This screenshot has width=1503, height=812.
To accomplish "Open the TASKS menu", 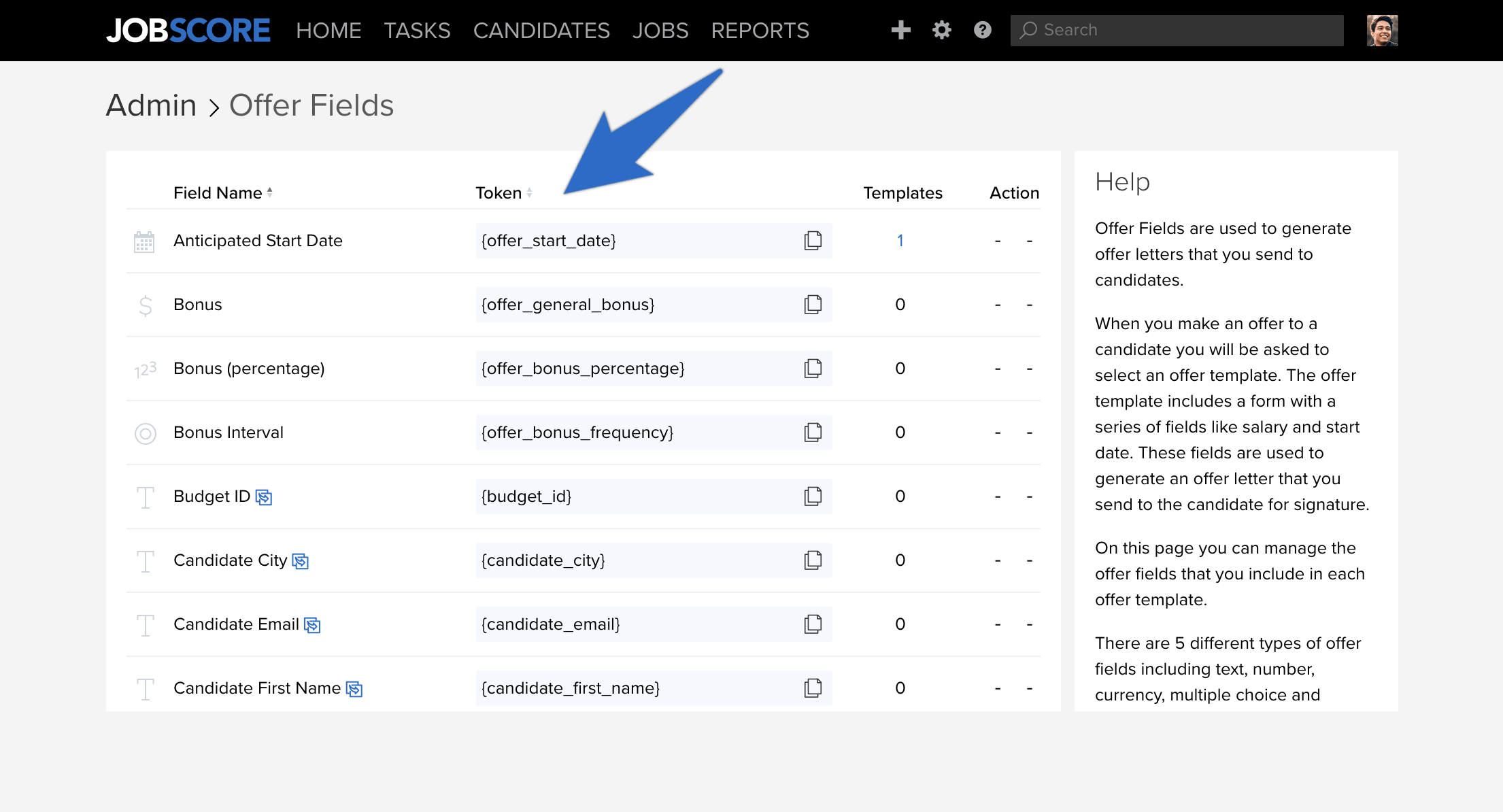I will 417,31.
